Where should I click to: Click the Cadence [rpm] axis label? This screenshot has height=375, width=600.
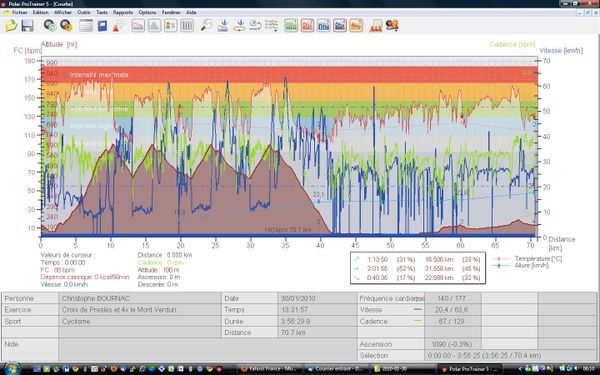pyautogui.click(x=512, y=44)
